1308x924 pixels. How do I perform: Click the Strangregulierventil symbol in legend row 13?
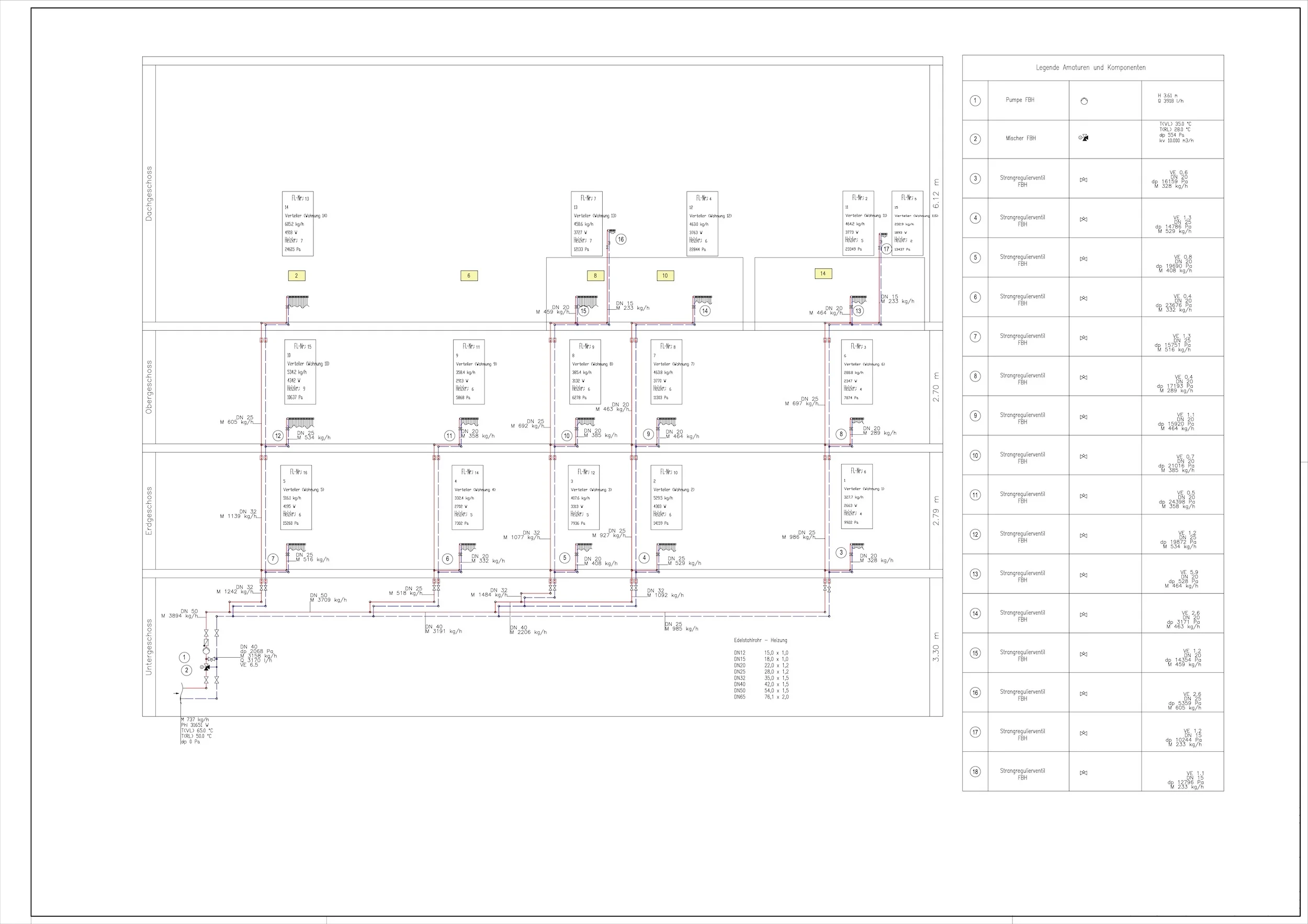(1084, 575)
